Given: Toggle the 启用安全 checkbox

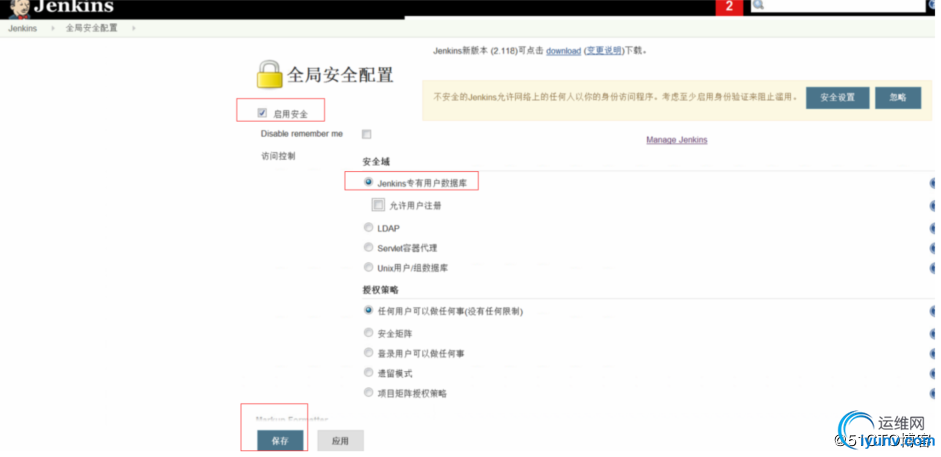Looking at the screenshot, I should tap(262, 113).
